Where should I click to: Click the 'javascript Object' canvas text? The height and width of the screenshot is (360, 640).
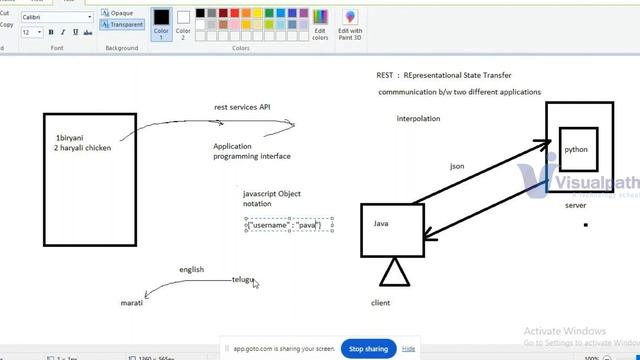272,194
